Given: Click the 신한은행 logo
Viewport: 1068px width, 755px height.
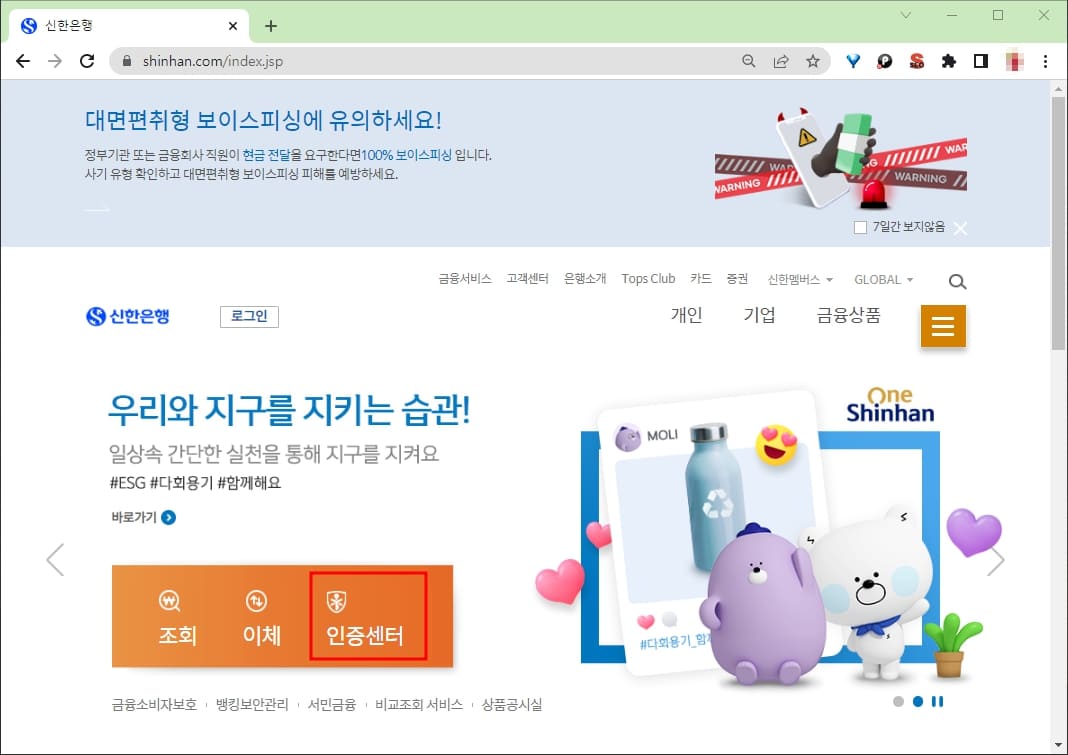Looking at the screenshot, I should (127, 316).
